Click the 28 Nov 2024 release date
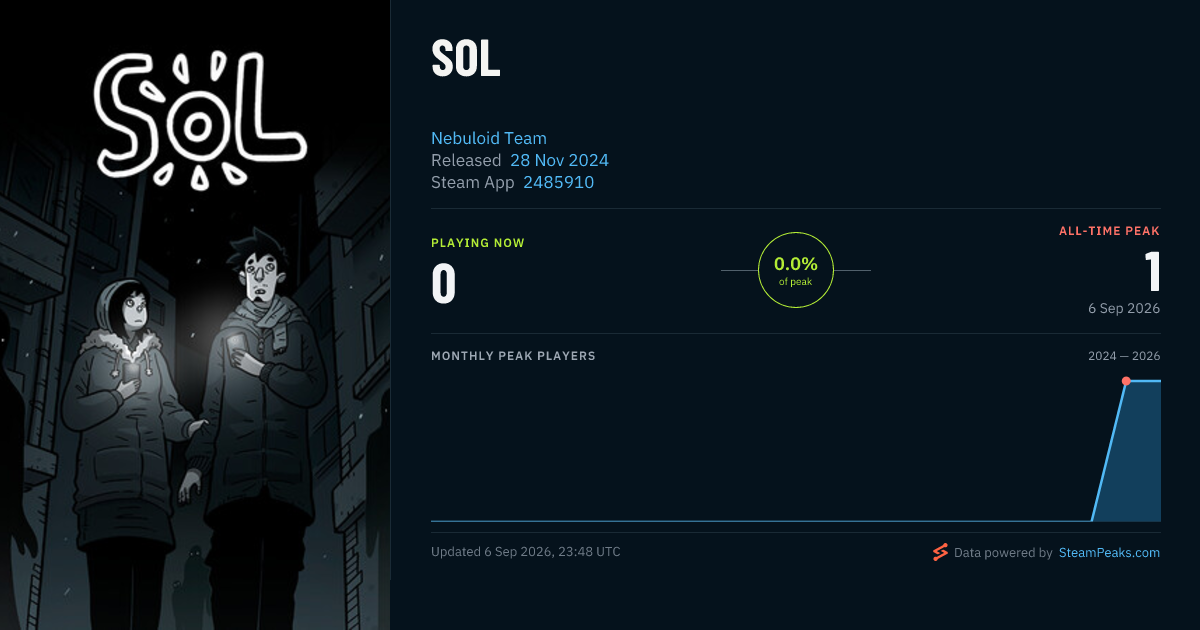The width and height of the screenshot is (1200, 630). click(x=559, y=160)
